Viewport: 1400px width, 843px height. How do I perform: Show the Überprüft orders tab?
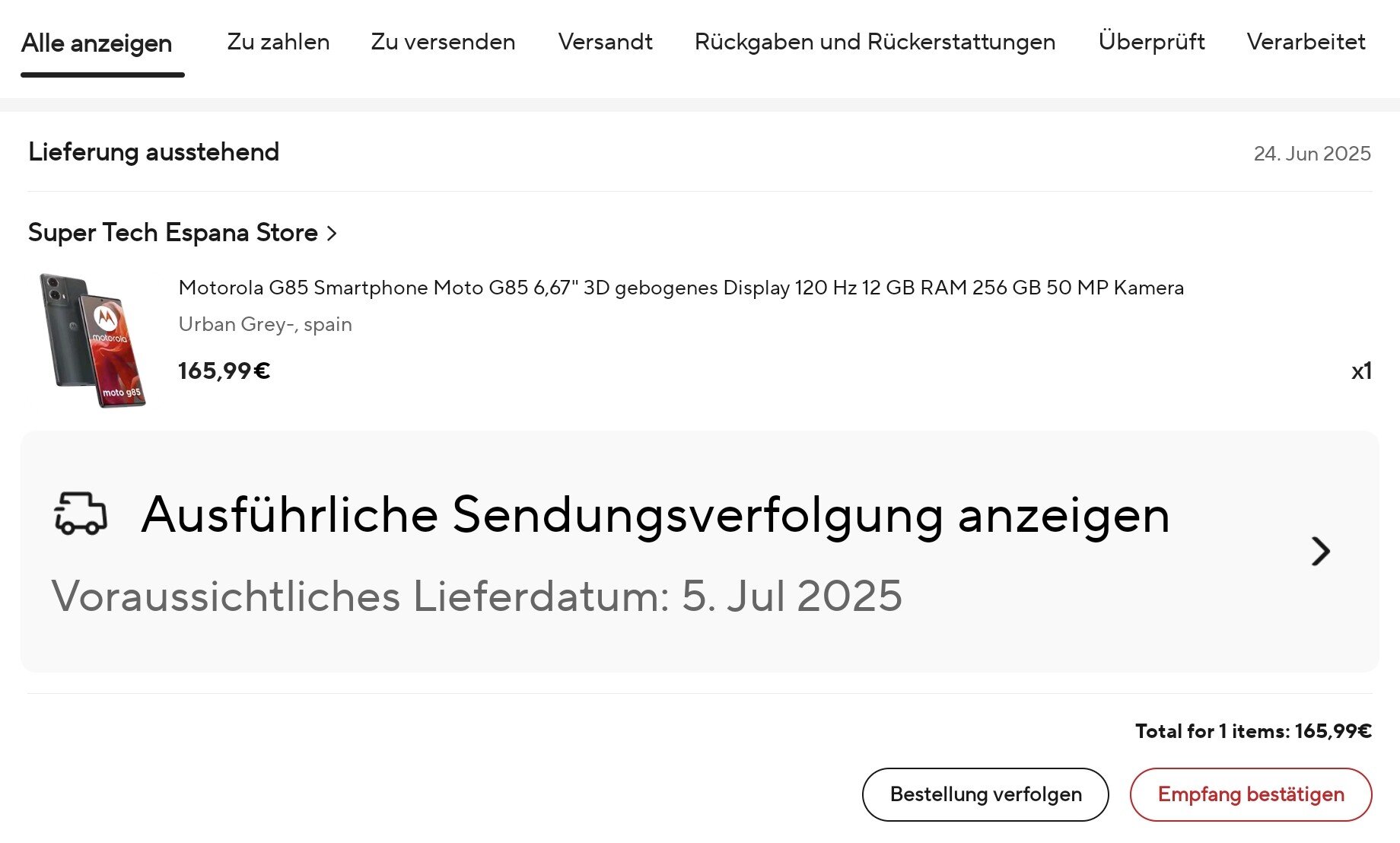coord(1151,42)
